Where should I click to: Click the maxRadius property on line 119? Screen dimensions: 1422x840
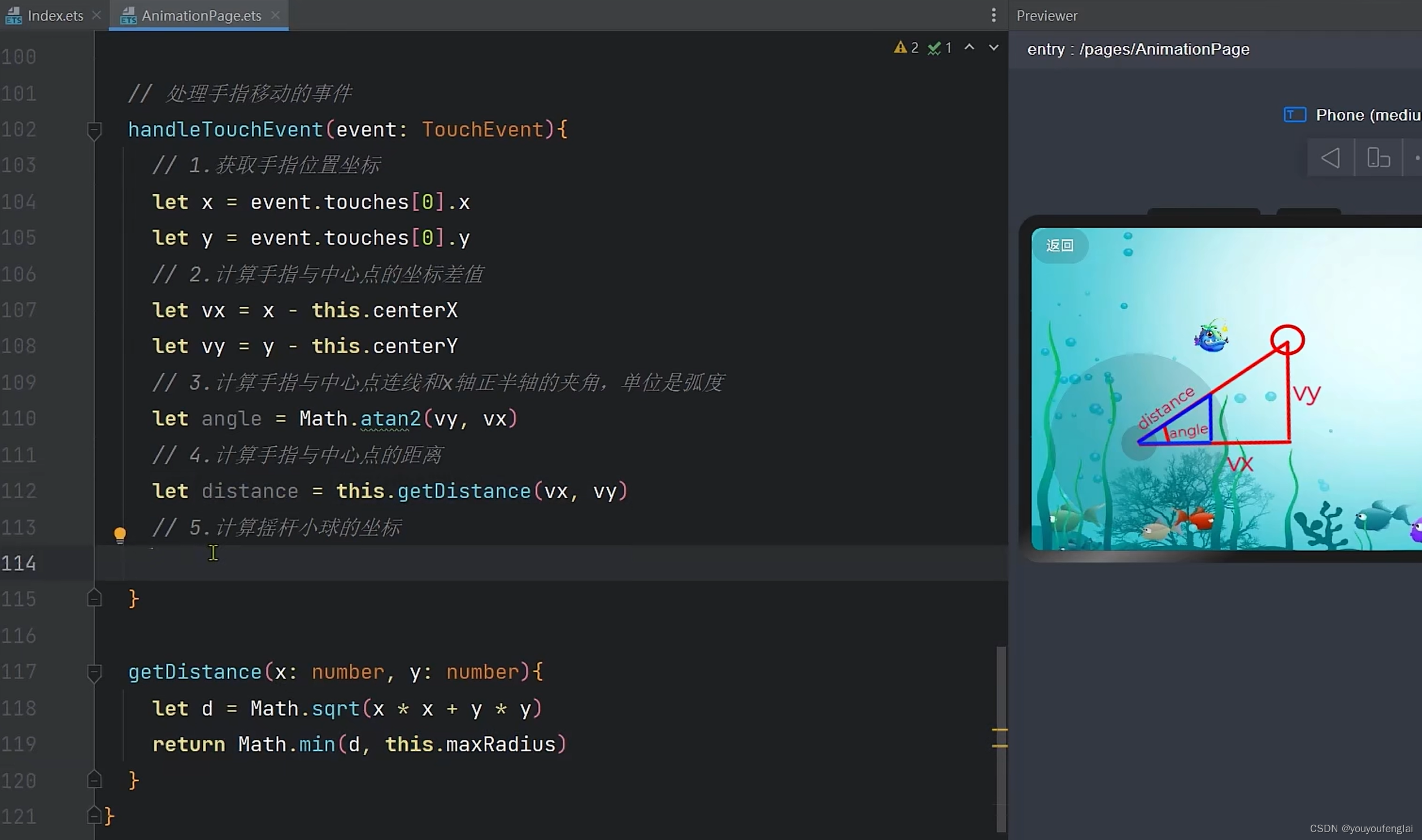501,744
